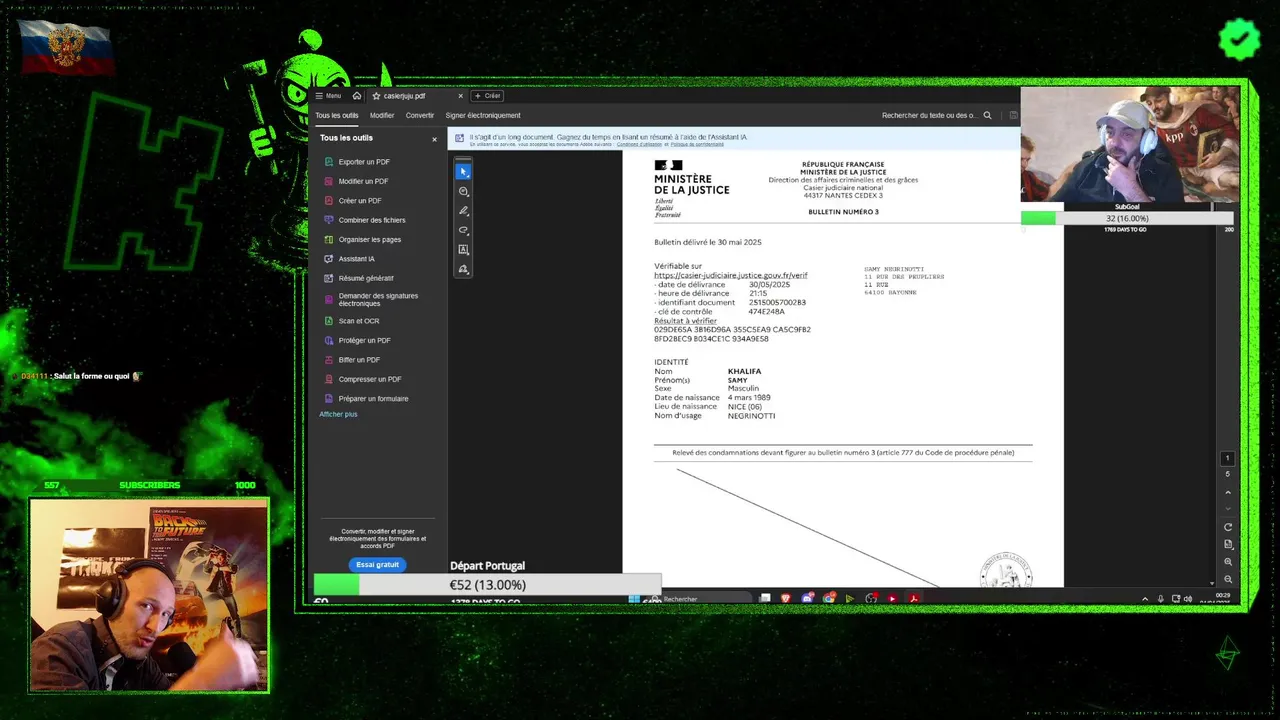This screenshot has width=1280, height=720.
Task: Click 'BULLETIN NUMÉRO 3' heading text
Action: tap(843, 212)
